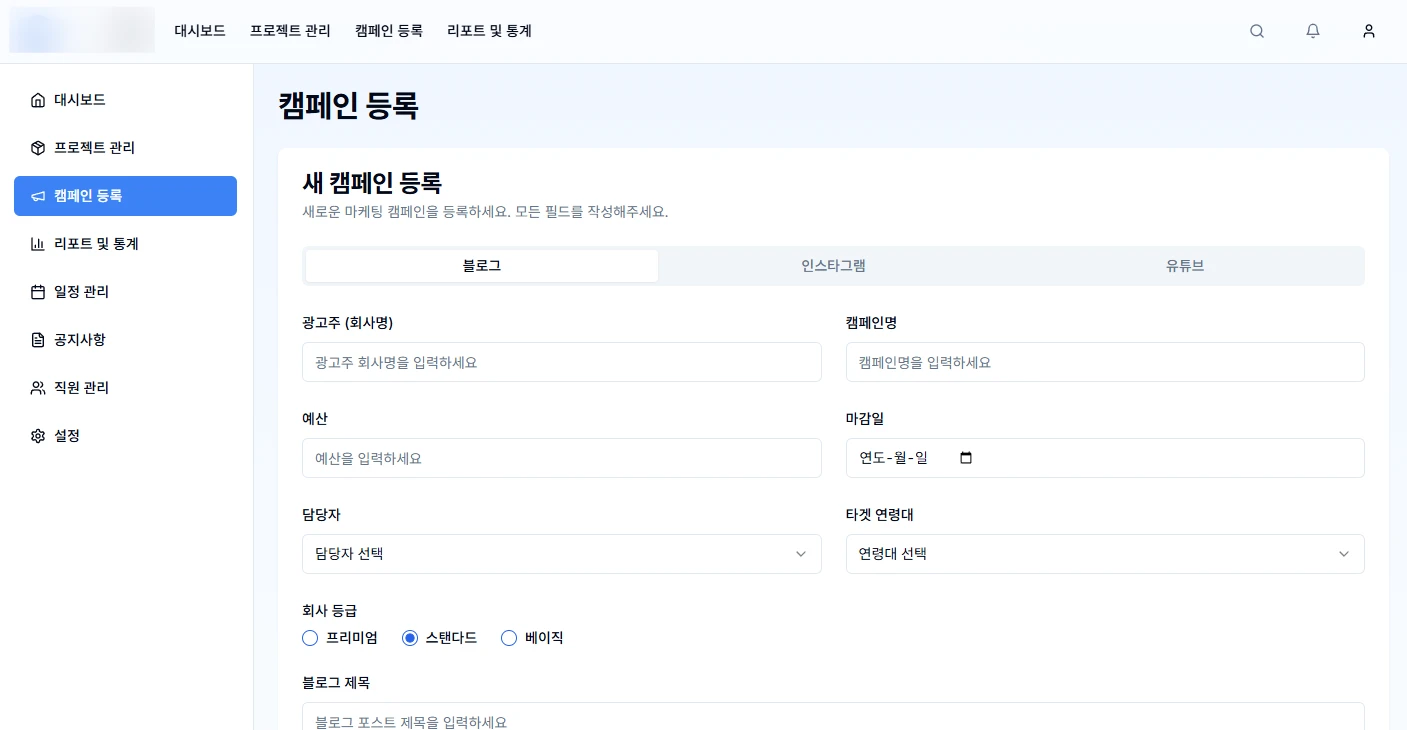
Task: Click the 새 캠페인 등록 heading
Action: coord(372,183)
